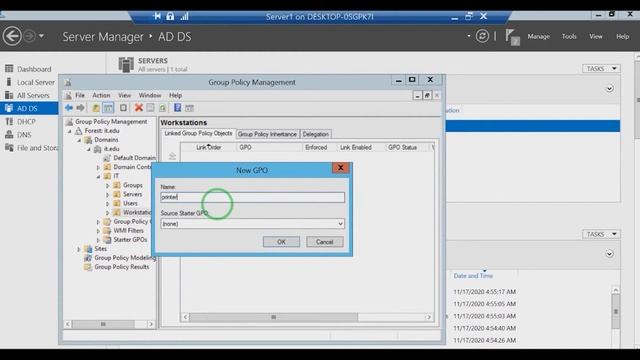Open the File menu in Group Policy Management

point(80,95)
